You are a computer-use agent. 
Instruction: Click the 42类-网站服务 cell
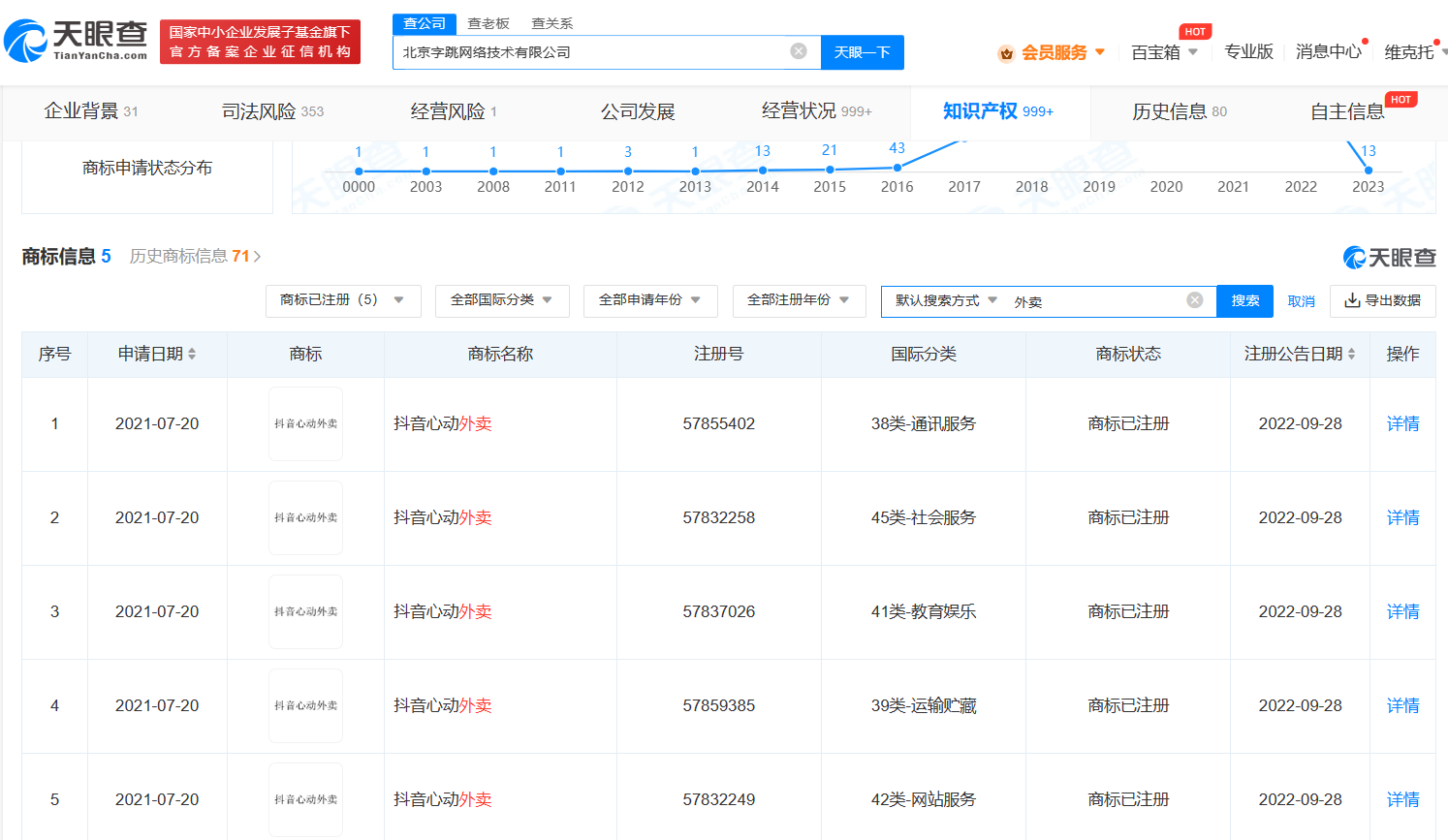click(924, 799)
